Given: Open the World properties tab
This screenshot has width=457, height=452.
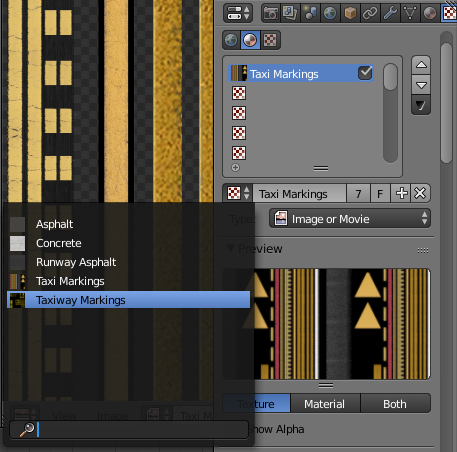Looking at the screenshot, I should click(330, 13).
